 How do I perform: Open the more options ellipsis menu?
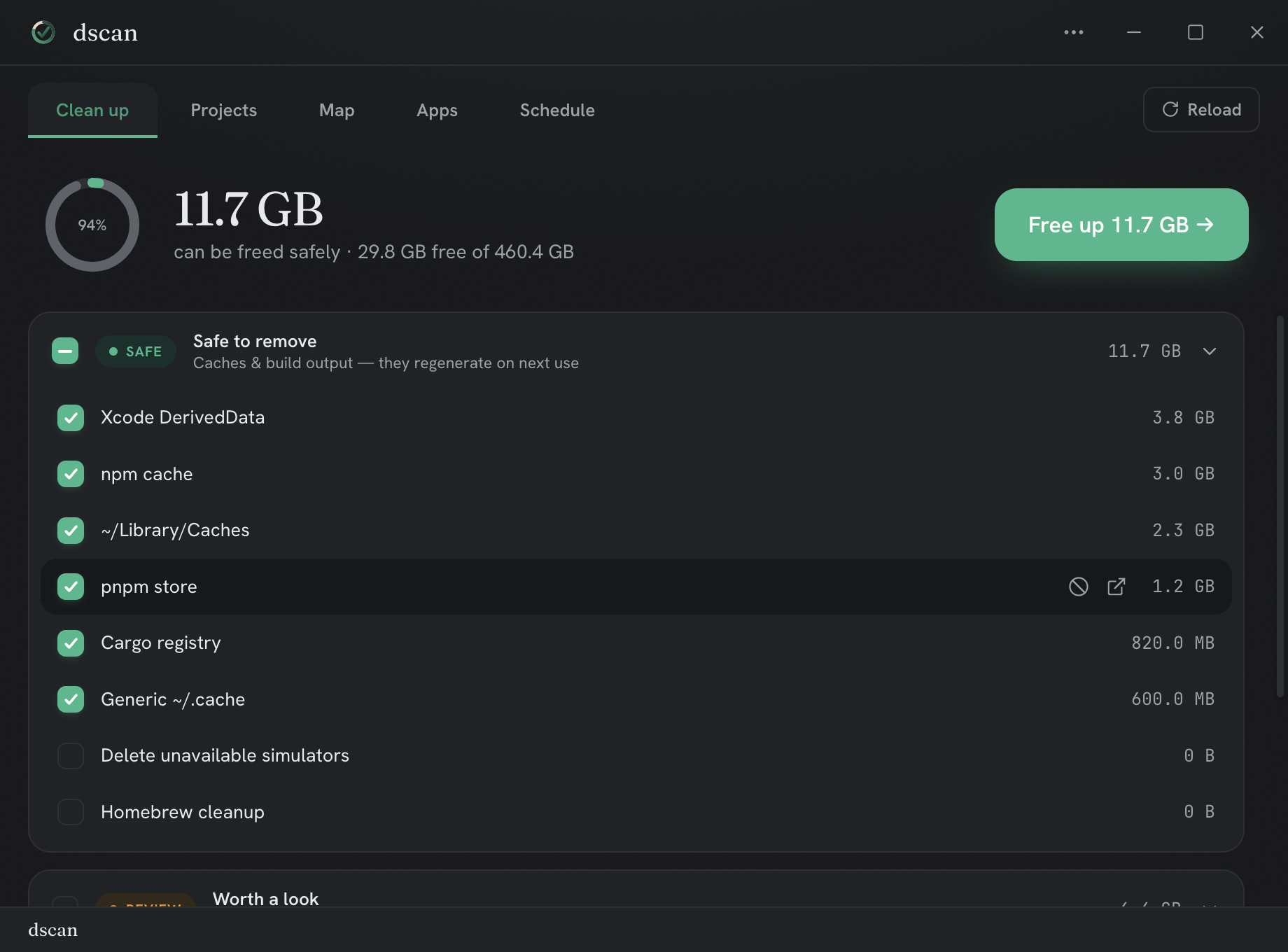pyautogui.click(x=1073, y=32)
